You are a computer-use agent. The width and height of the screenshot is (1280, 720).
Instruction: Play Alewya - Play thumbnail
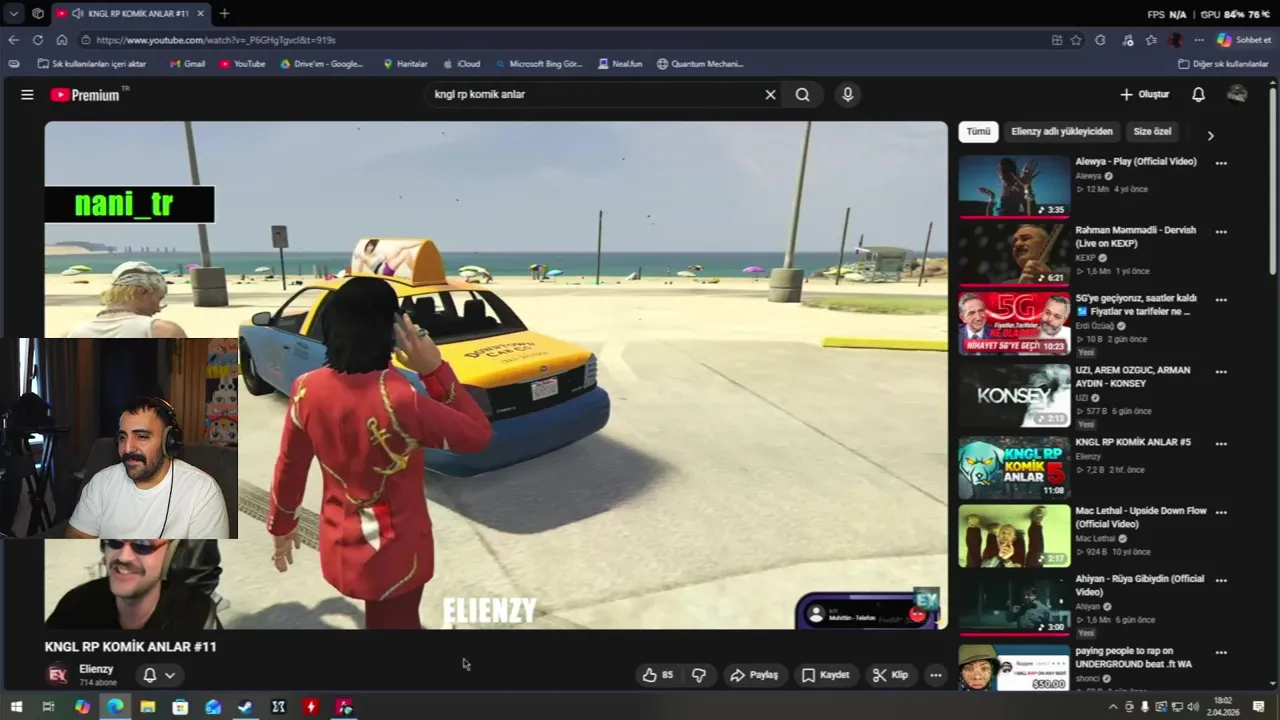click(1014, 185)
